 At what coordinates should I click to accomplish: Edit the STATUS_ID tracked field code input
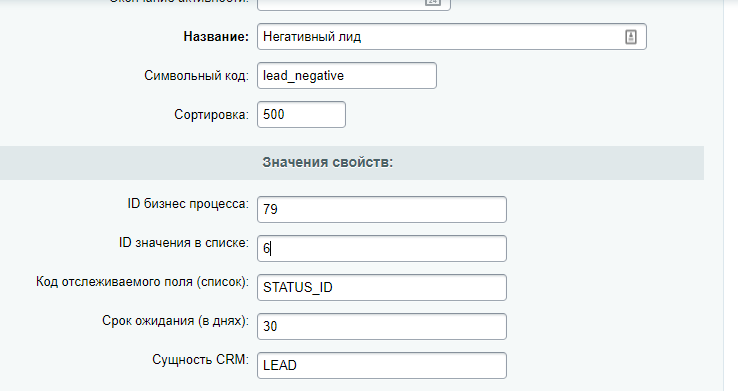[x=382, y=287]
